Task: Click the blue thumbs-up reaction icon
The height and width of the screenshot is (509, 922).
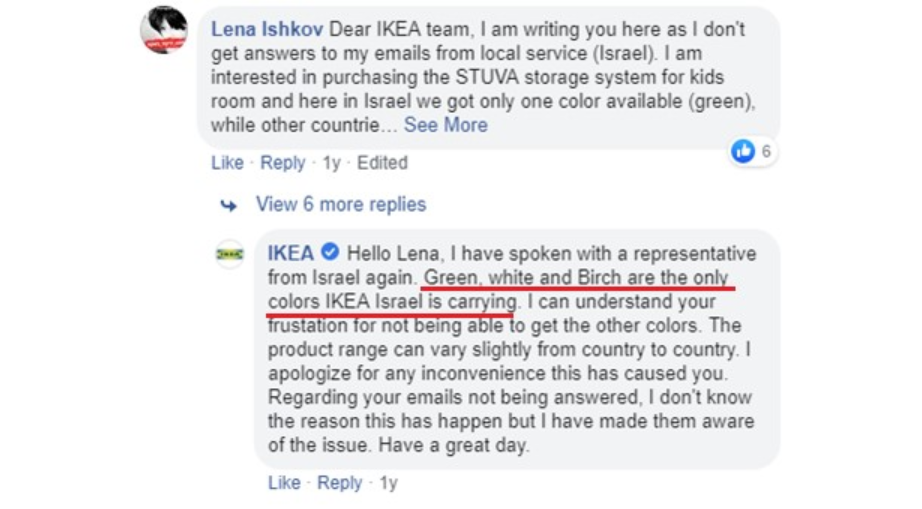Action: tap(743, 151)
